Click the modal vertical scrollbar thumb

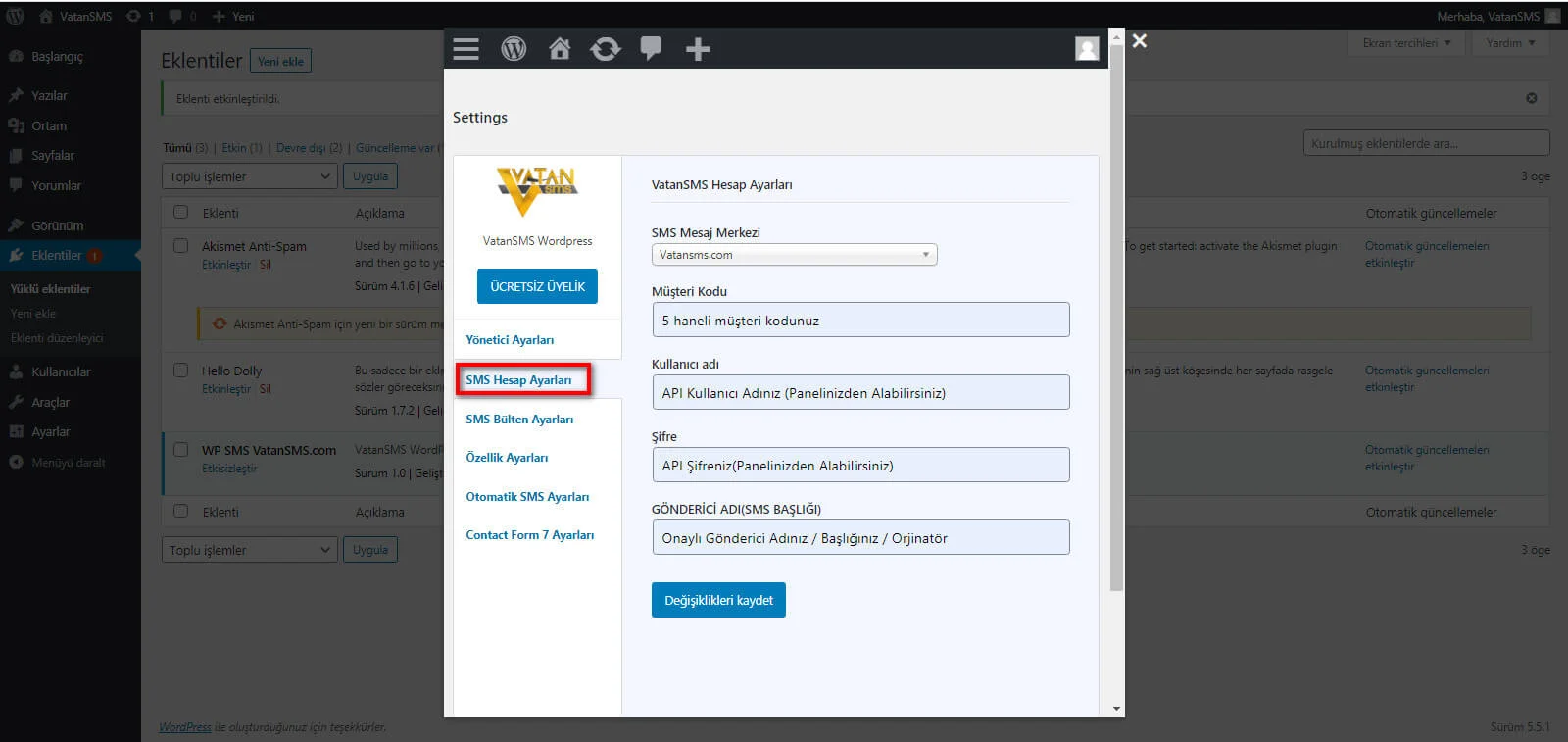[1116, 317]
